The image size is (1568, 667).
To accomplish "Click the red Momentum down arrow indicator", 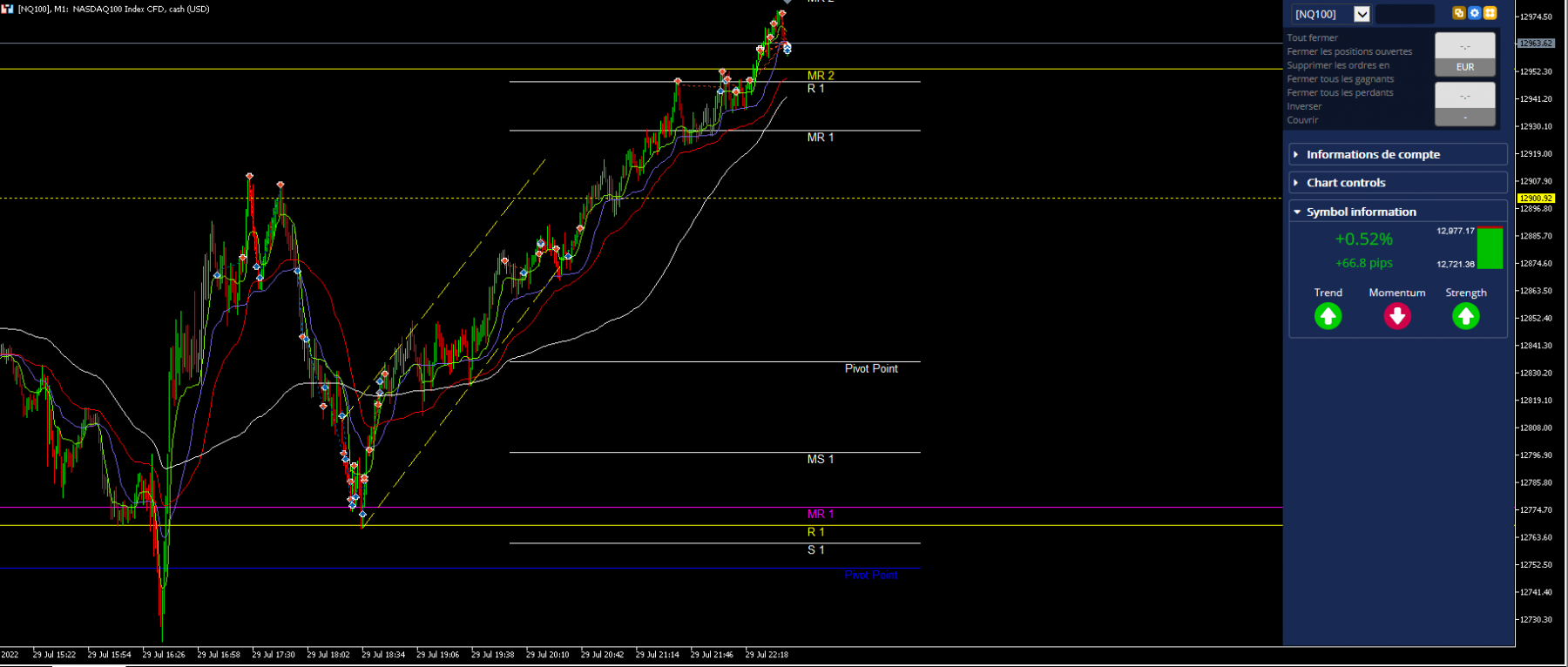I will click(1397, 316).
